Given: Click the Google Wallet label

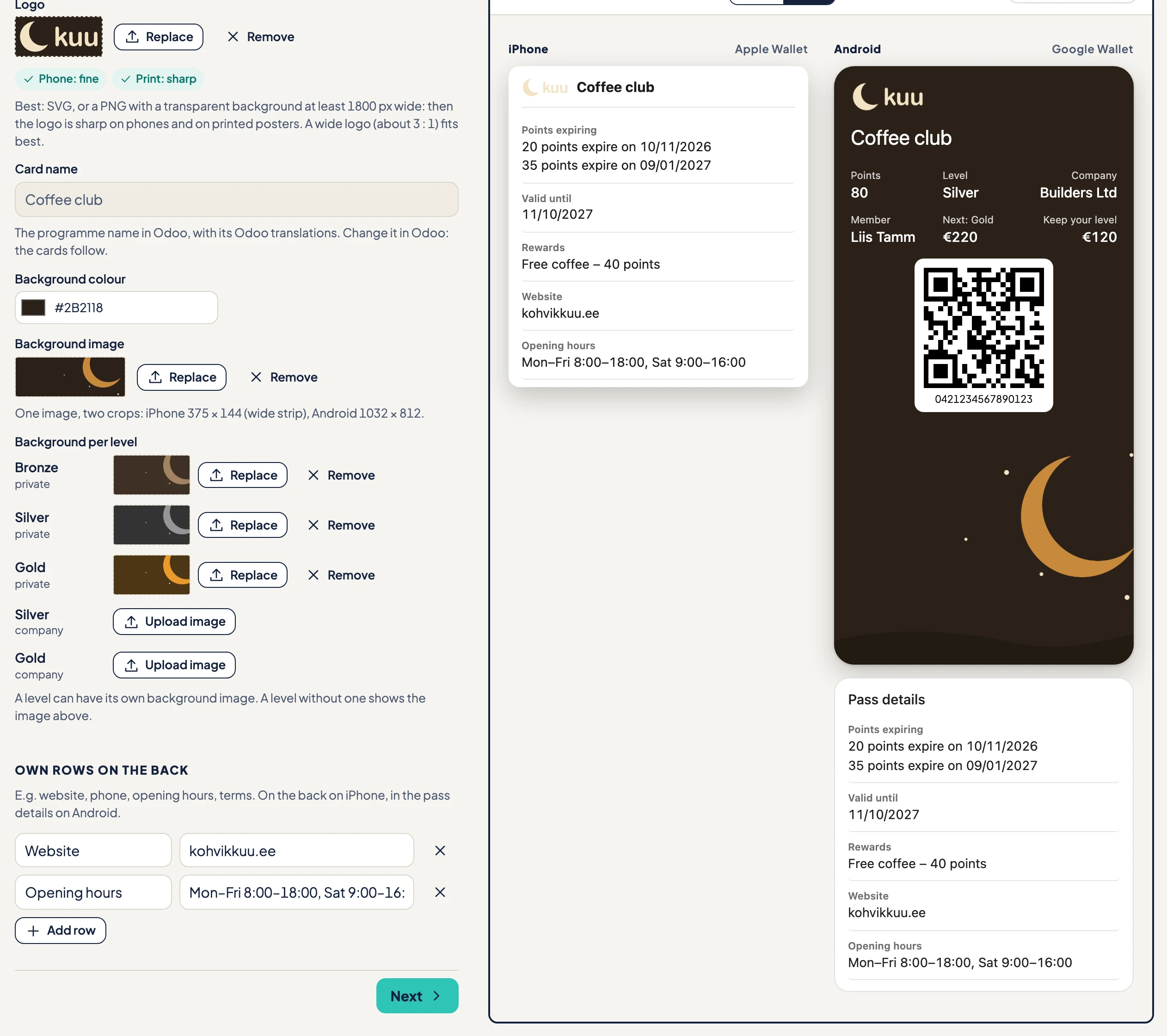Looking at the screenshot, I should tap(1092, 49).
